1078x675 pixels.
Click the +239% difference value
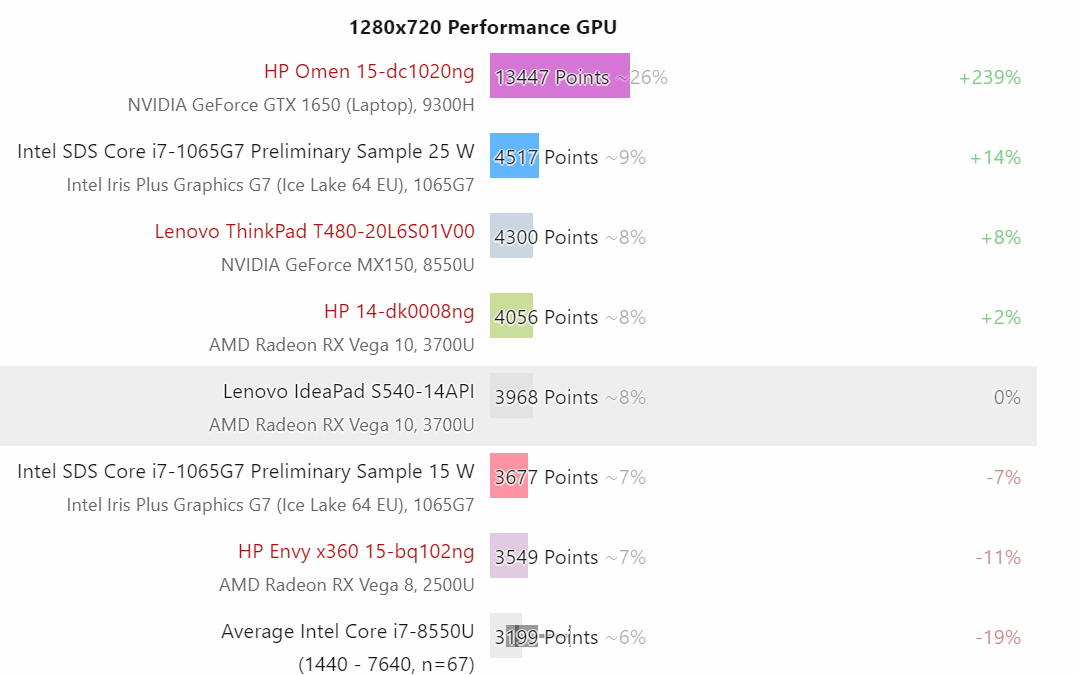tap(990, 78)
